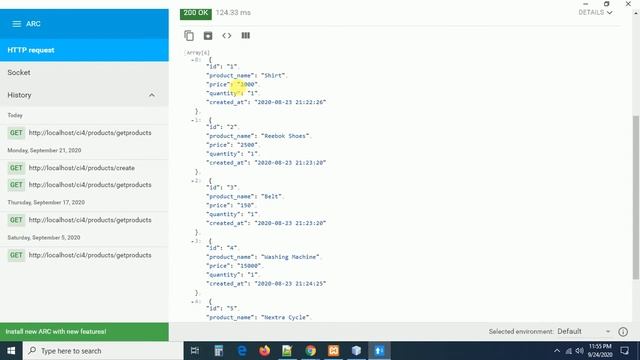
Task: Open the network tray icon
Action: tap(569, 351)
